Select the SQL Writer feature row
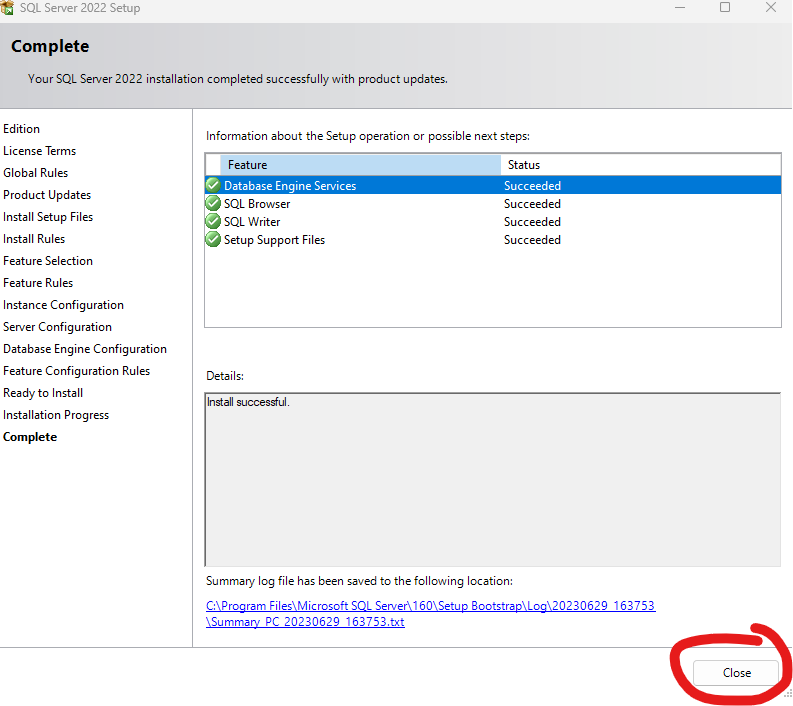Viewport: 793px width, 706px height. click(493, 222)
